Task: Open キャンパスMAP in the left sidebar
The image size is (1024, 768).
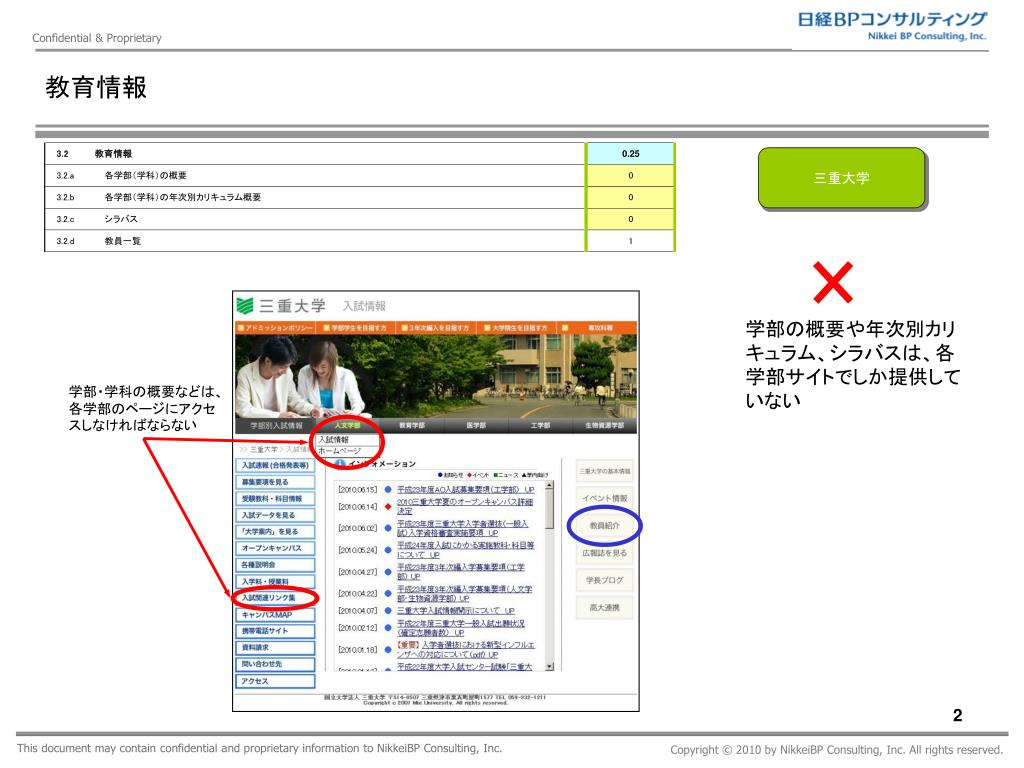Action: [275, 615]
